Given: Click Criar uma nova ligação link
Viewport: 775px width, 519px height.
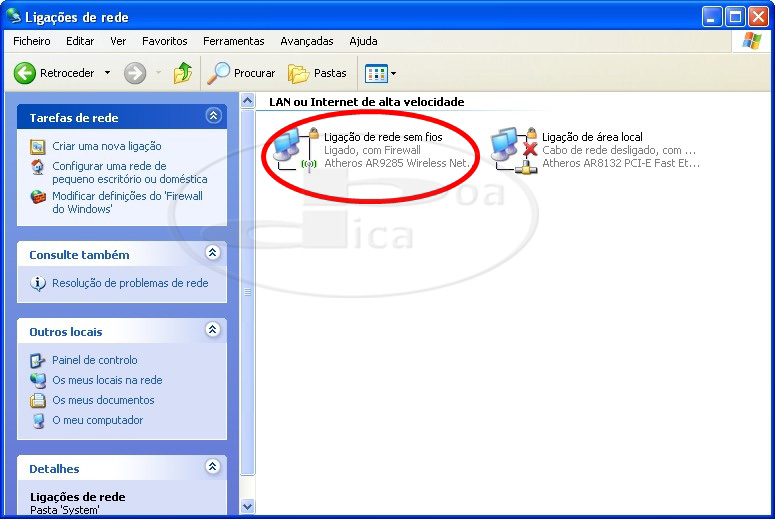Looking at the screenshot, I should (x=107, y=146).
